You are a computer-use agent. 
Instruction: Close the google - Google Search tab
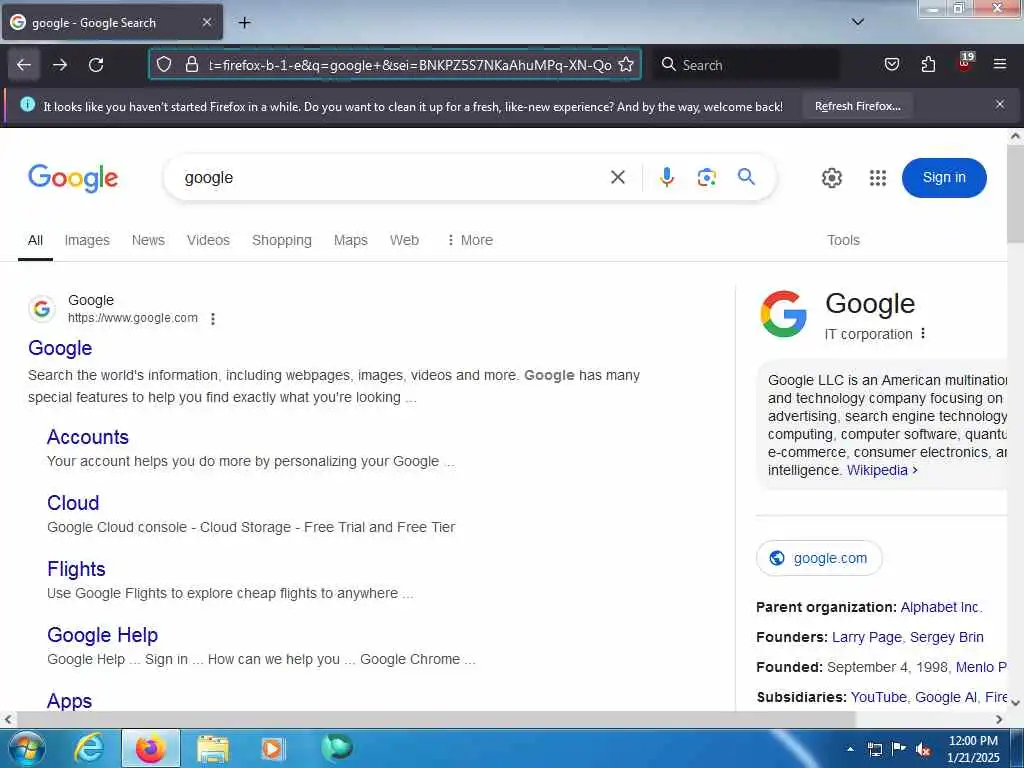coord(206,22)
